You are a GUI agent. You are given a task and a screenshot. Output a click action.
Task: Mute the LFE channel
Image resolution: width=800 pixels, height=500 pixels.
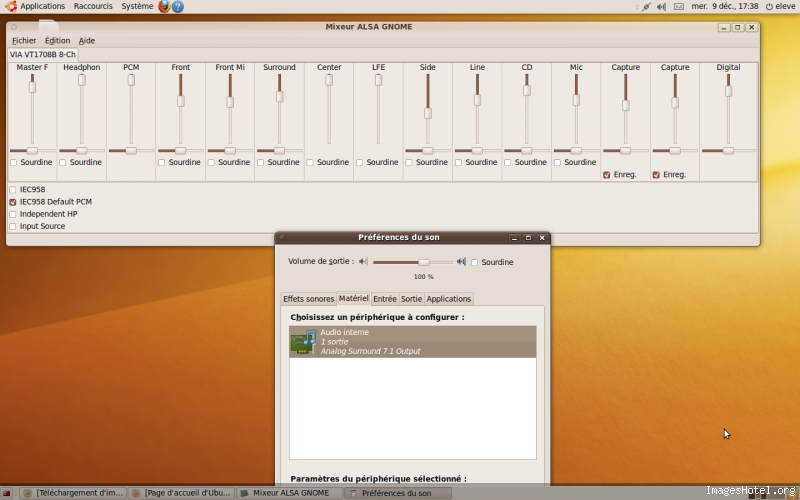pyautogui.click(x=360, y=162)
